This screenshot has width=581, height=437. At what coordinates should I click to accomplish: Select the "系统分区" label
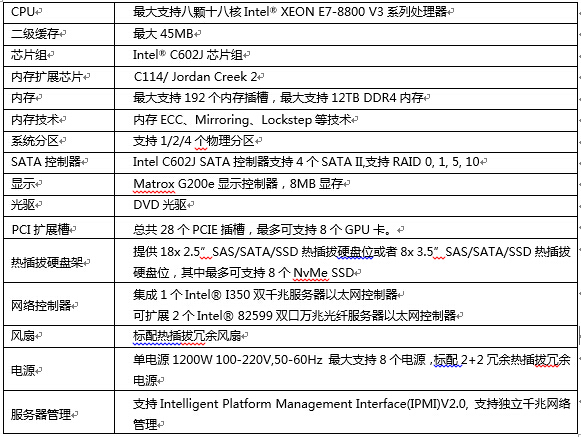point(35,141)
